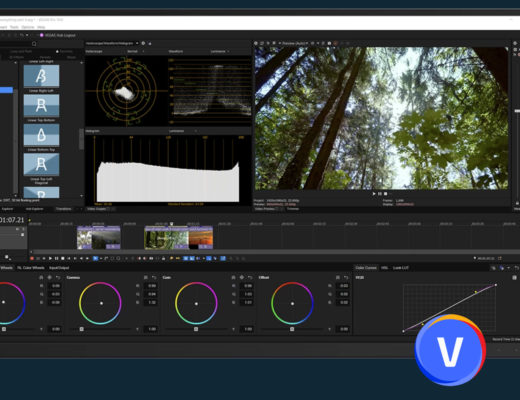Switch to the Color Curves tab

tap(366, 268)
